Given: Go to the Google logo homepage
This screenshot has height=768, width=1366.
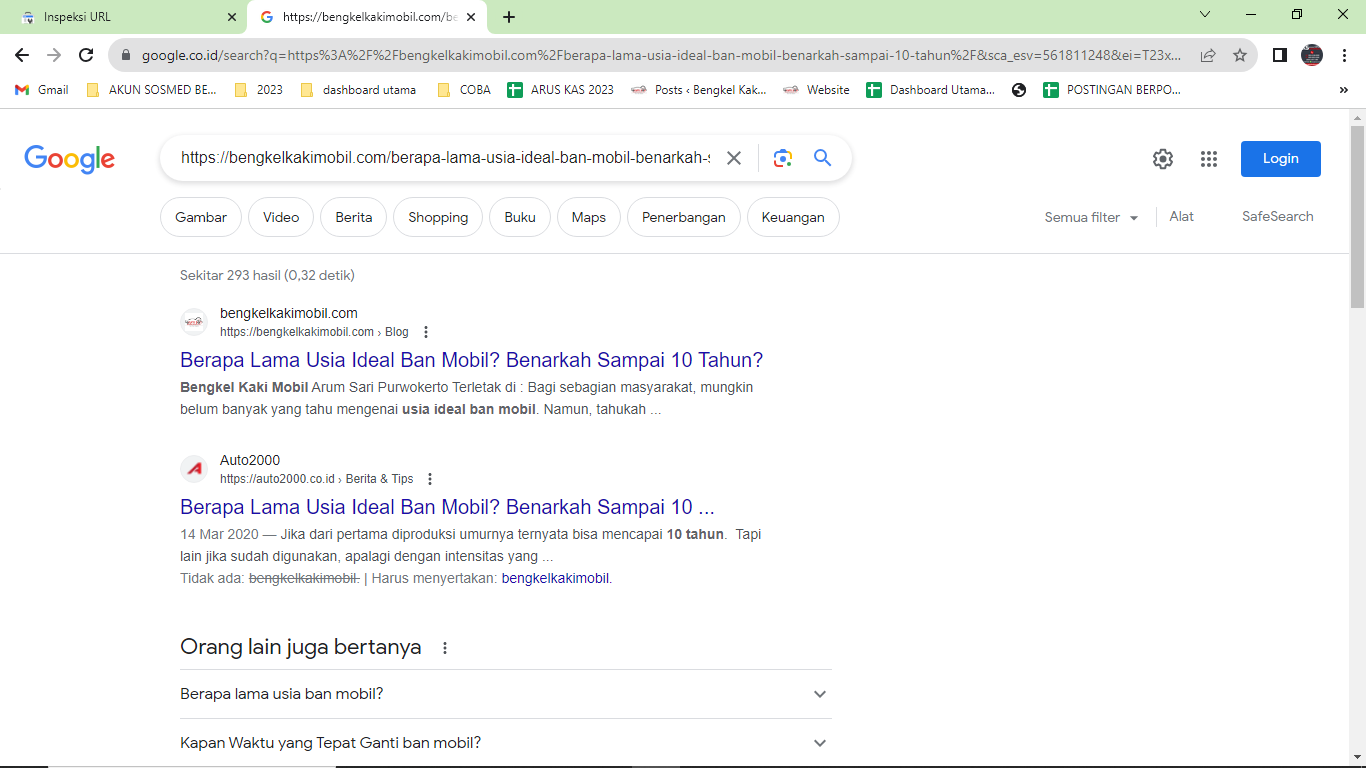Looking at the screenshot, I should tap(70, 159).
